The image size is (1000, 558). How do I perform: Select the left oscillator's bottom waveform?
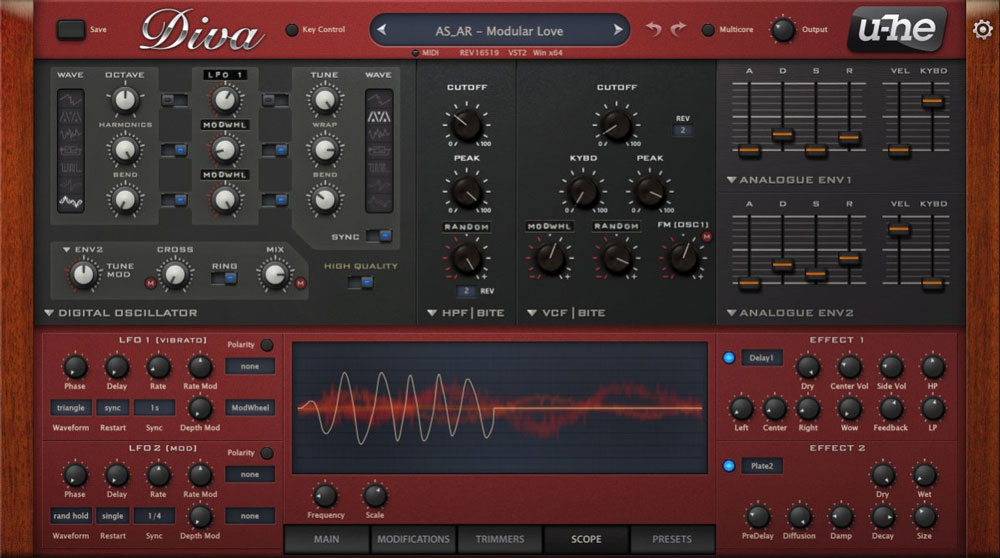71,202
